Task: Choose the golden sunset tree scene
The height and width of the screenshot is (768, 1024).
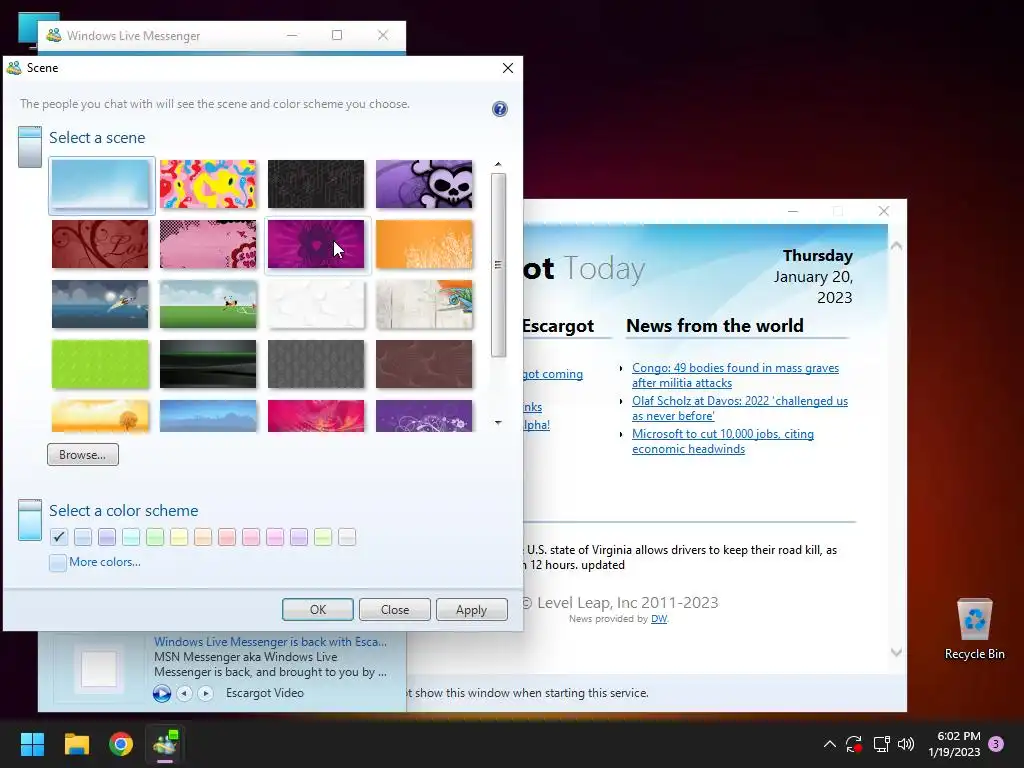Action: point(101,416)
